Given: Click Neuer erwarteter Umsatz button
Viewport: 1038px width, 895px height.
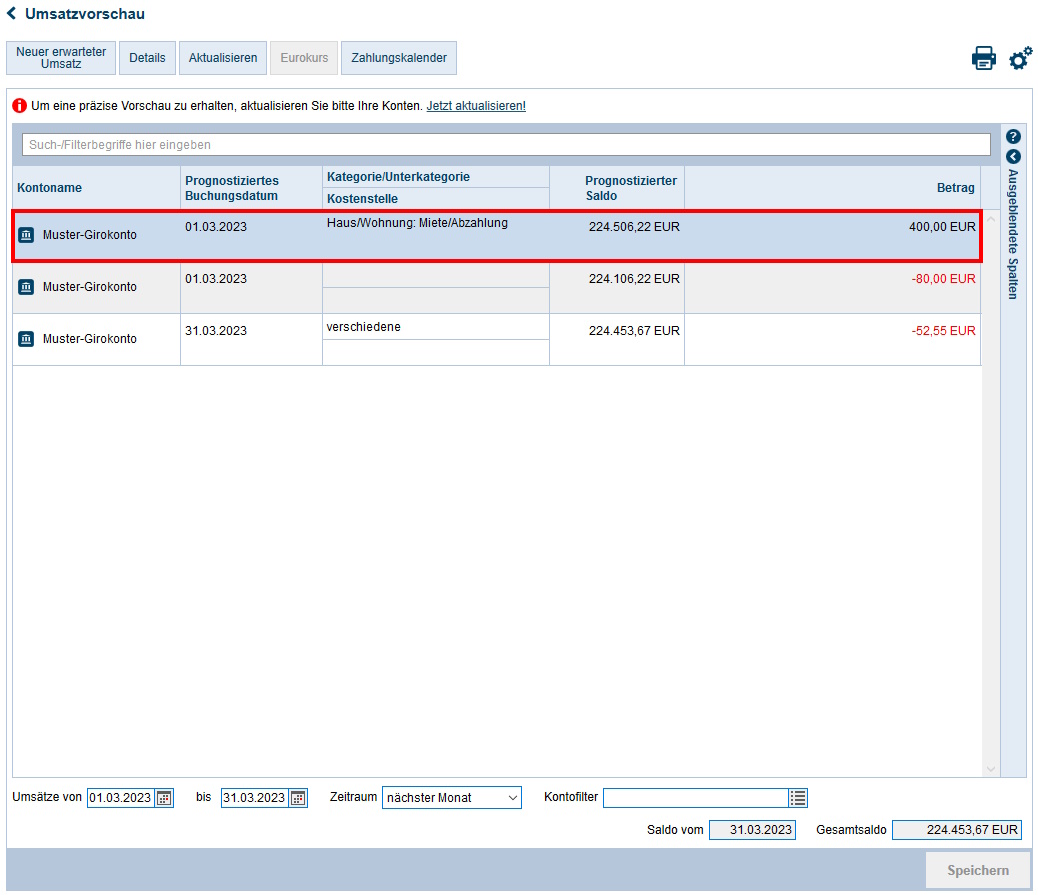Looking at the screenshot, I should (x=61, y=58).
